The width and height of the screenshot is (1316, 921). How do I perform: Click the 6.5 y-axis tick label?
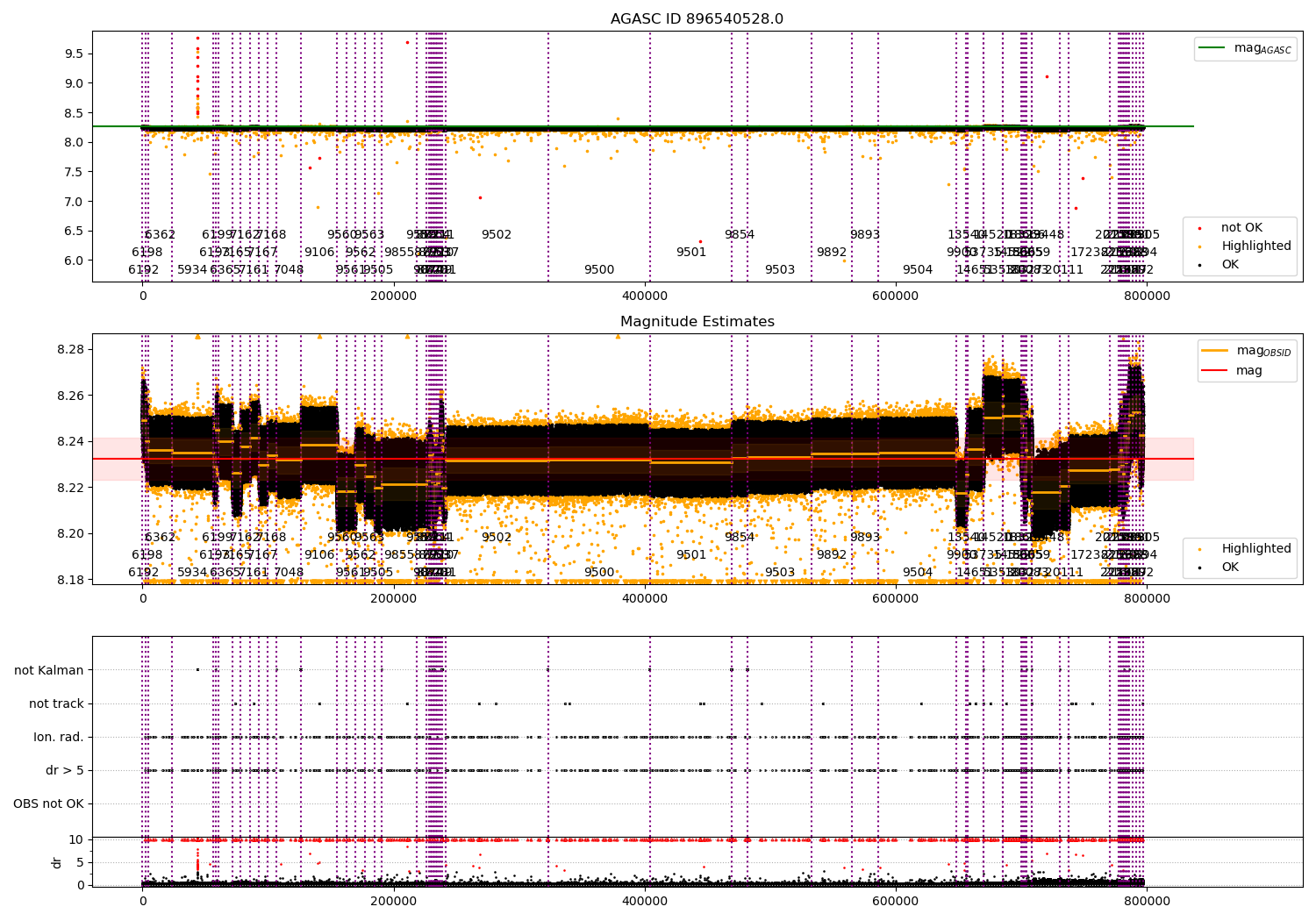pos(74,231)
